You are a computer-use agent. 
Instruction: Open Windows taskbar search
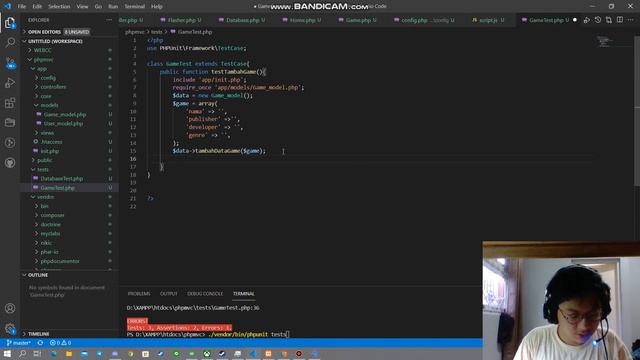tap(22, 353)
